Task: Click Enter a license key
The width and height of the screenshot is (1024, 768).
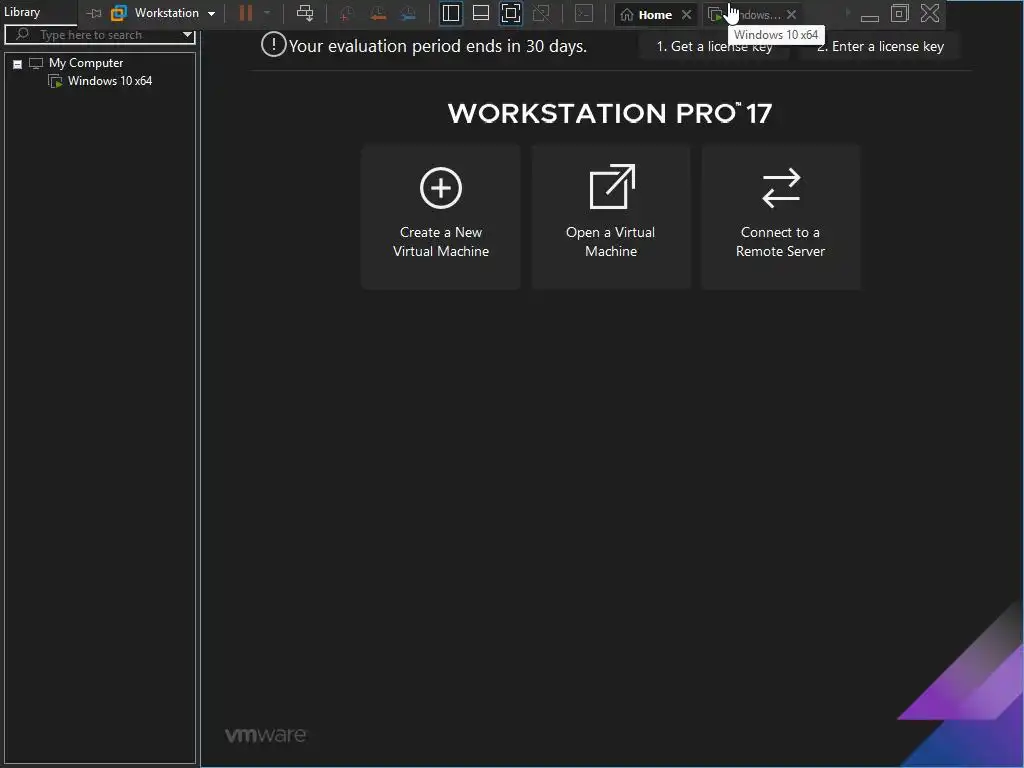Action: pos(880,46)
